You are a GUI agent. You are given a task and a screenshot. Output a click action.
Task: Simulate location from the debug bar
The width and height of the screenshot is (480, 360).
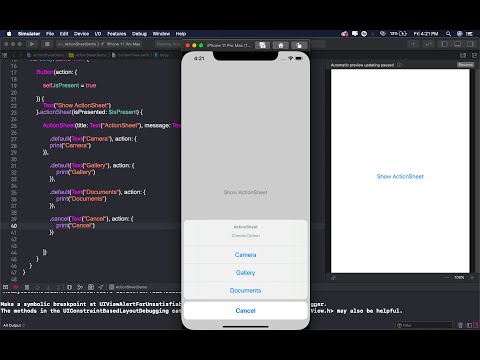click(101, 287)
